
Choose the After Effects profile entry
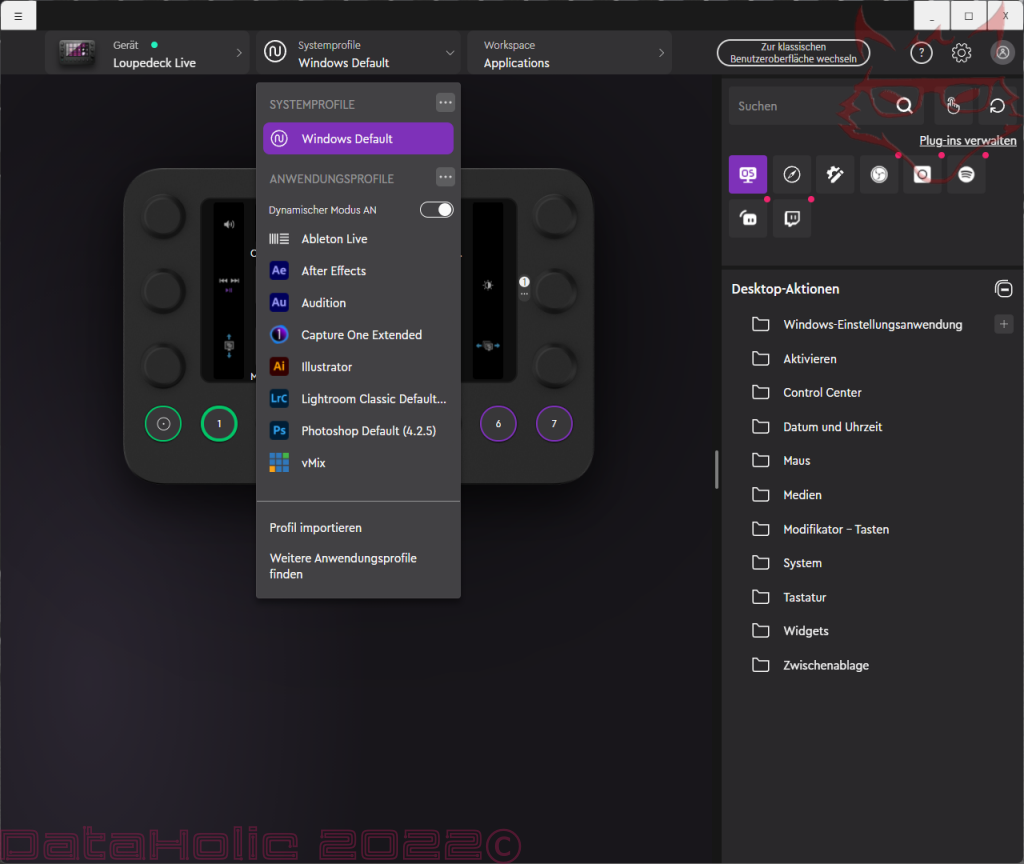tap(358, 270)
